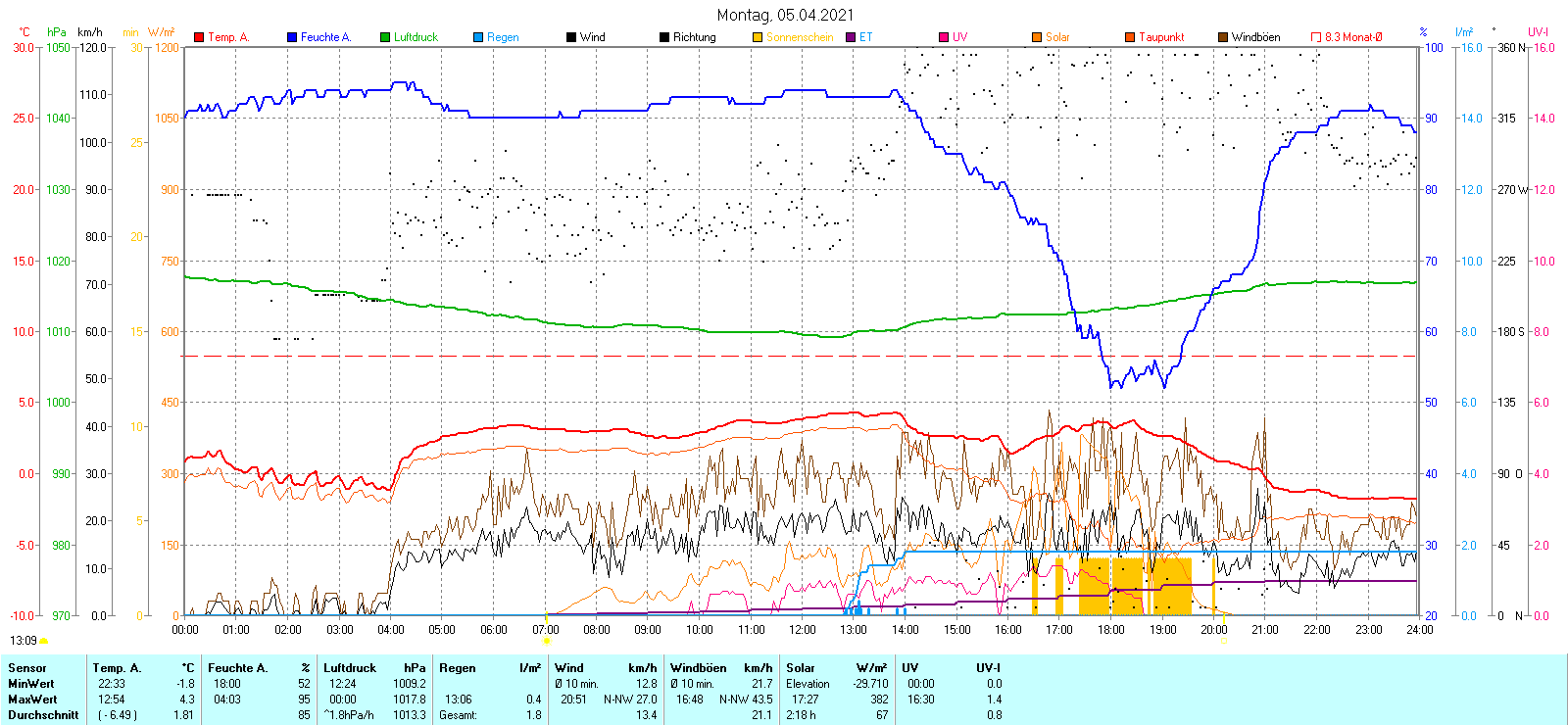
Task: Click the red Temp. A. legend swatch
Action: point(199,37)
